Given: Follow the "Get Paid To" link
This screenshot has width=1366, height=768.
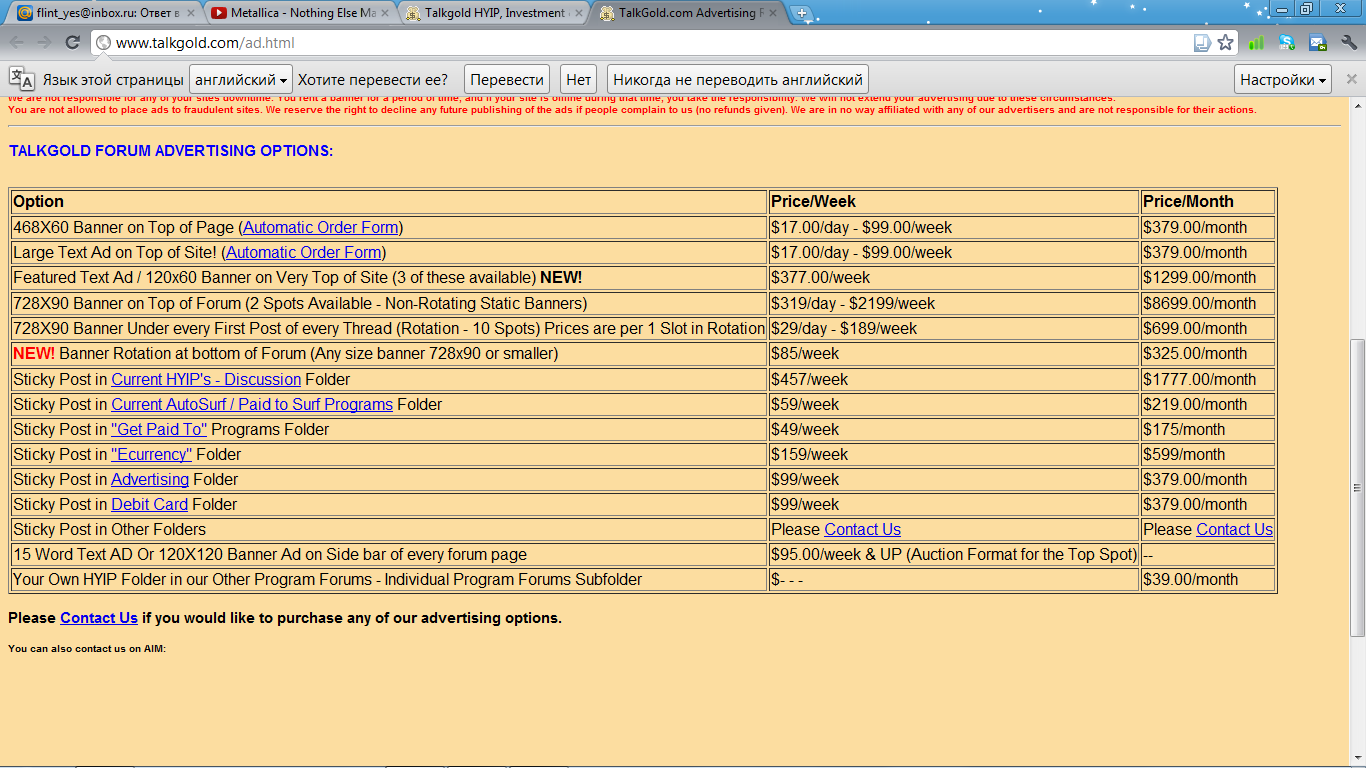Looking at the screenshot, I should [159, 429].
